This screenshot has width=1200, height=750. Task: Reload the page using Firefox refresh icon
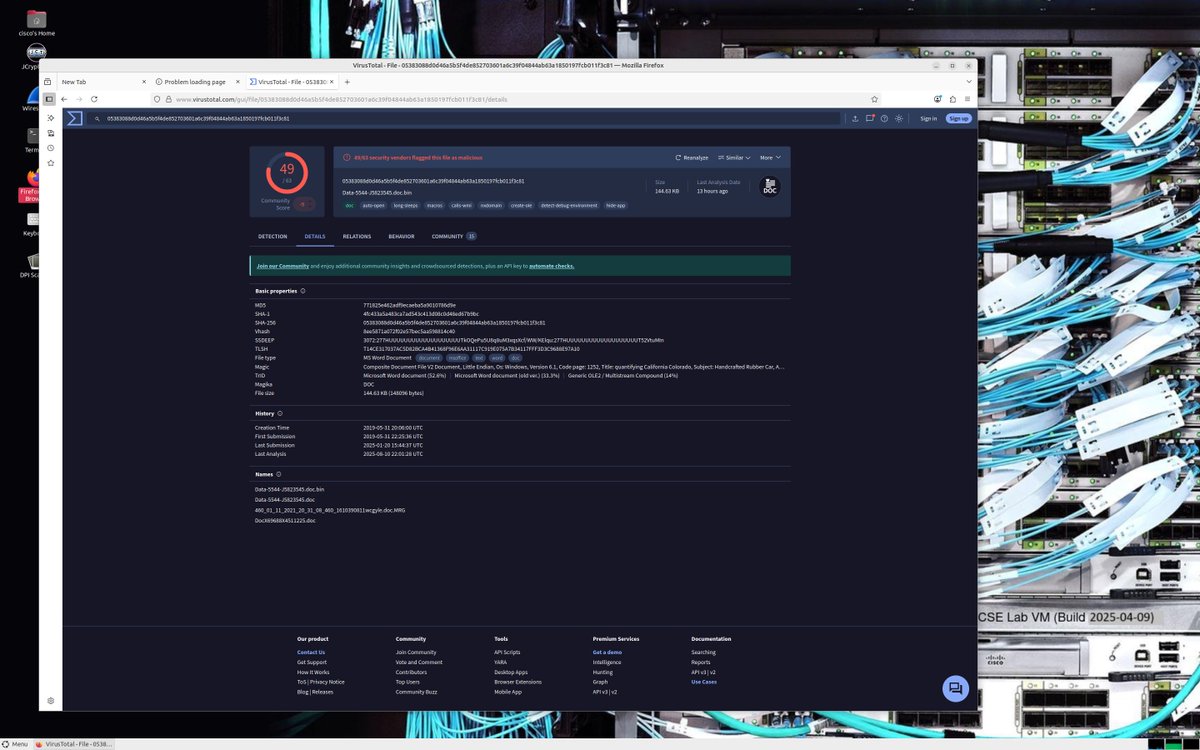94,99
